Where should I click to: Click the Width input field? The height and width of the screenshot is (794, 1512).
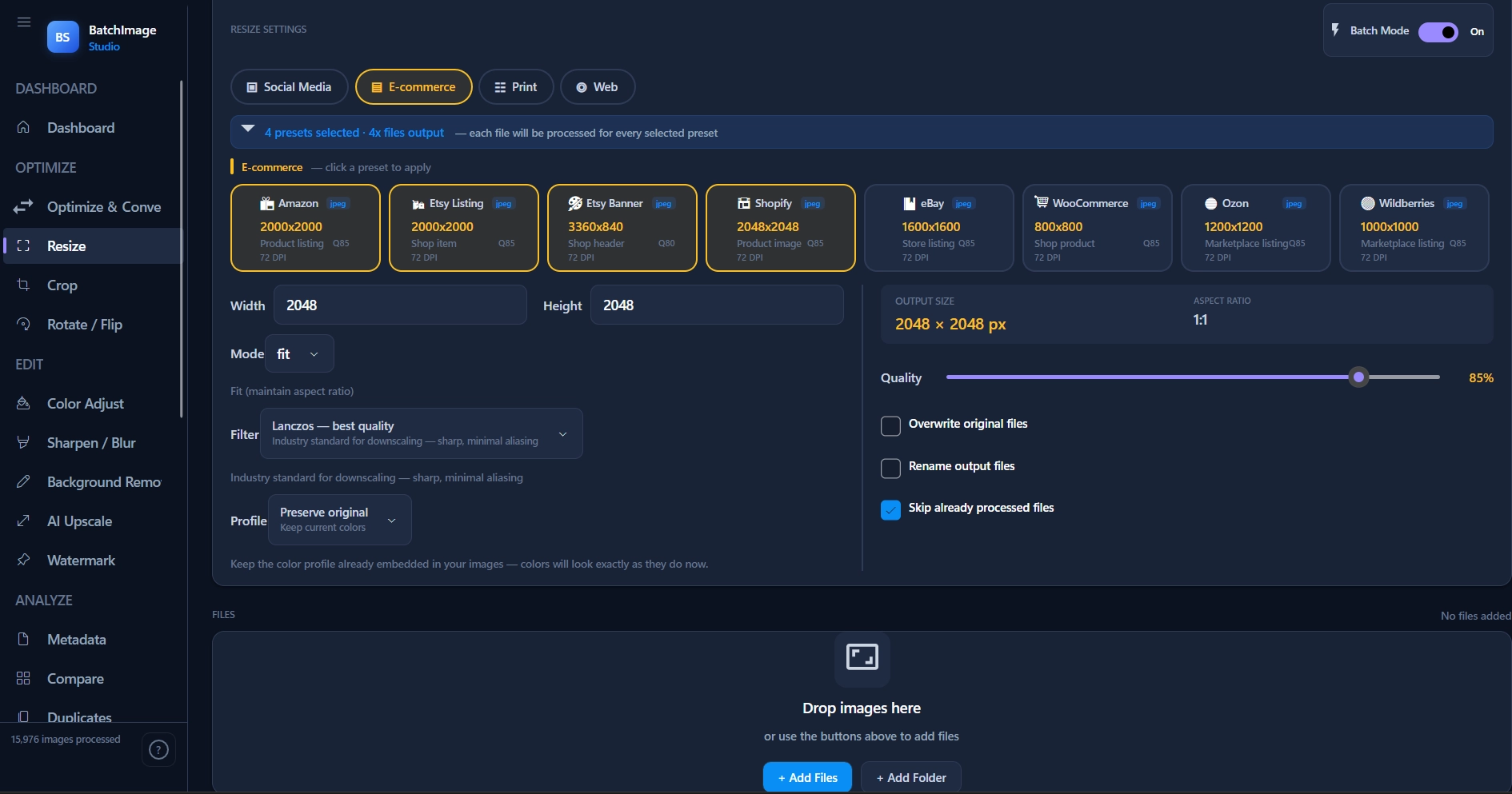(x=400, y=305)
